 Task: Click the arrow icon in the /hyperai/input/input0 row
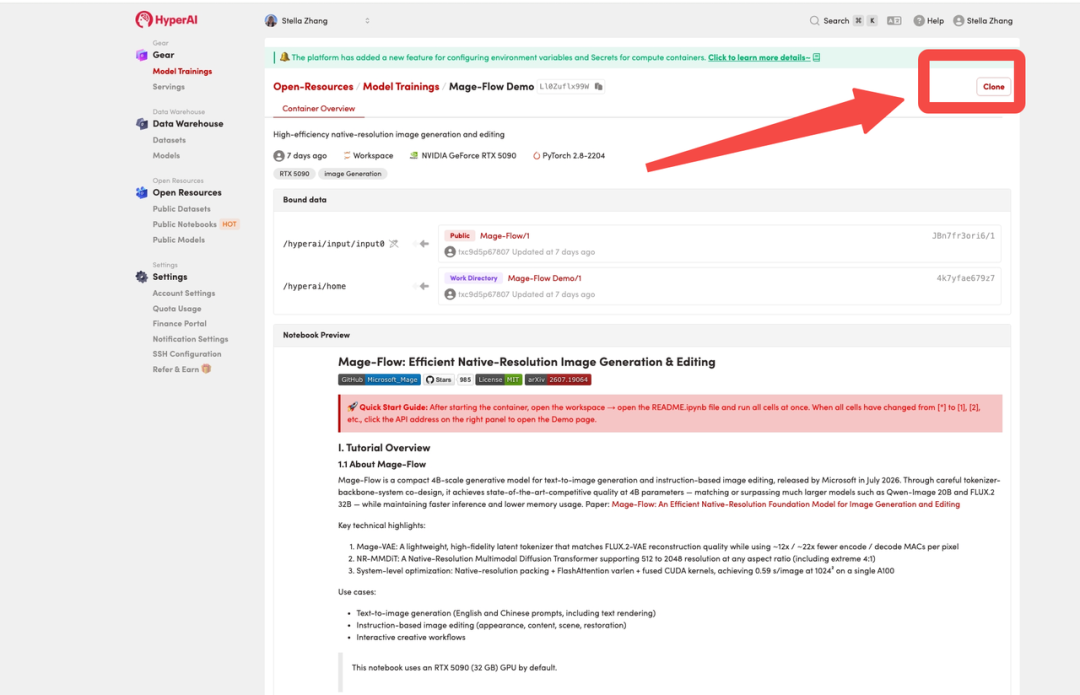pyautogui.click(x=424, y=243)
